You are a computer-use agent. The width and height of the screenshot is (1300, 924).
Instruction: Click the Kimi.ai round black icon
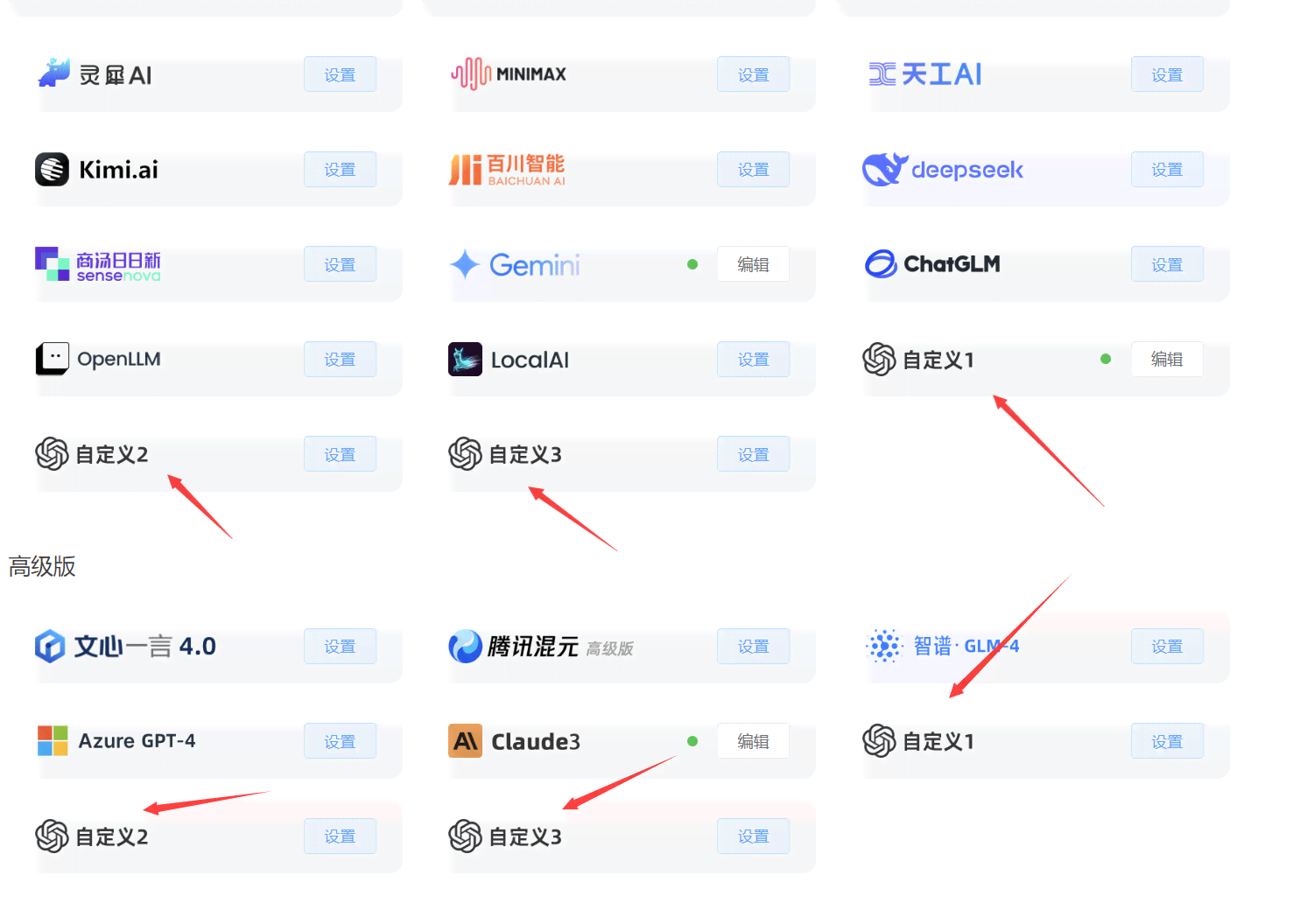point(52,169)
